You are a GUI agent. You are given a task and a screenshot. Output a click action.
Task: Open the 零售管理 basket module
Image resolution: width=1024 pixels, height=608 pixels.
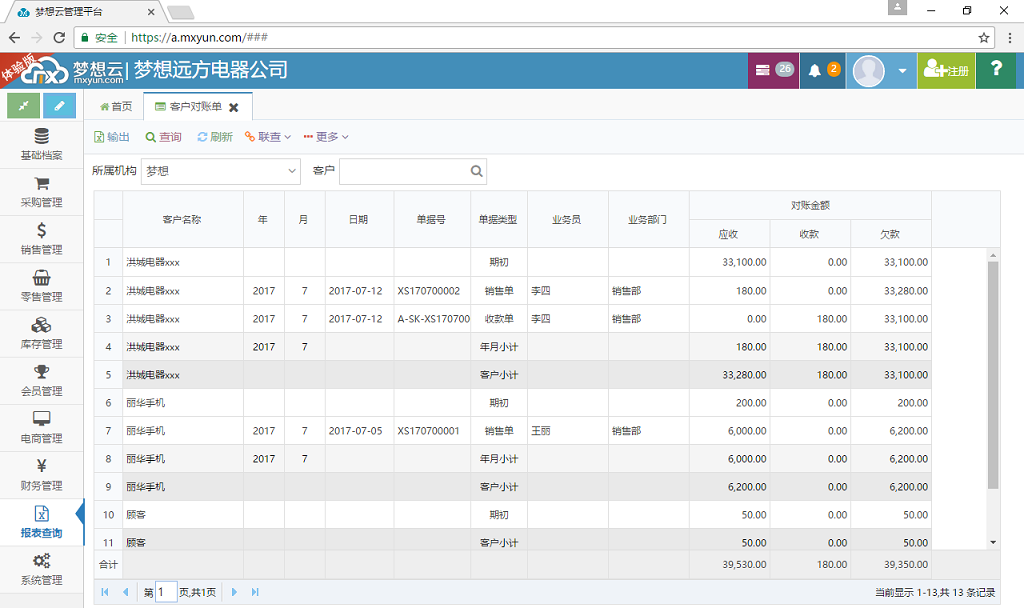point(41,287)
